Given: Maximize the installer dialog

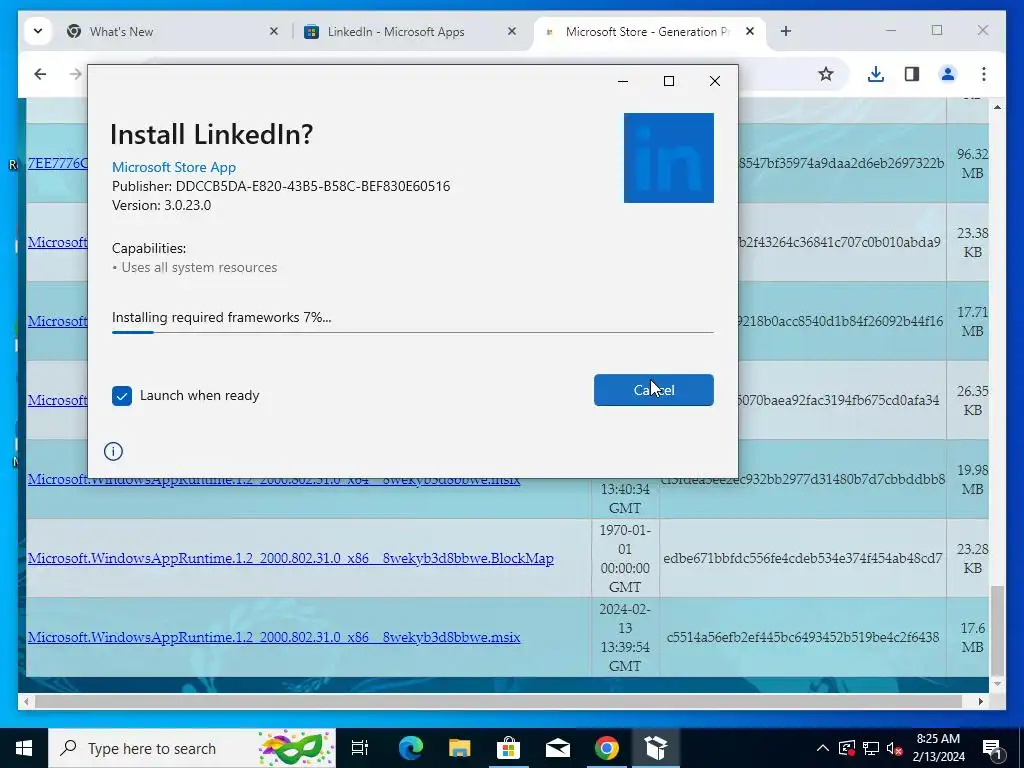Looking at the screenshot, I should (x=669, y=81).
